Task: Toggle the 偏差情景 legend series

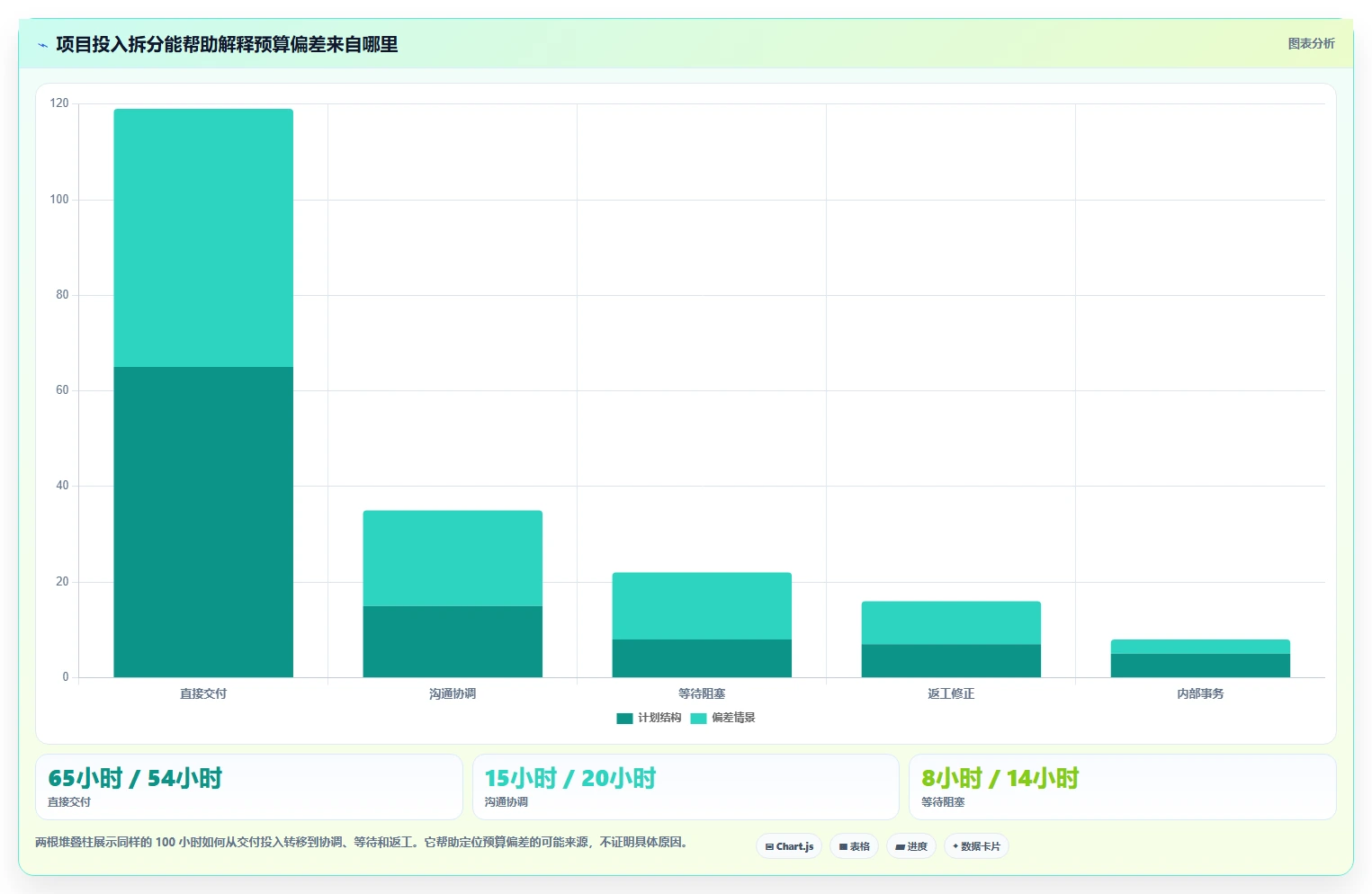Action: 722,718
